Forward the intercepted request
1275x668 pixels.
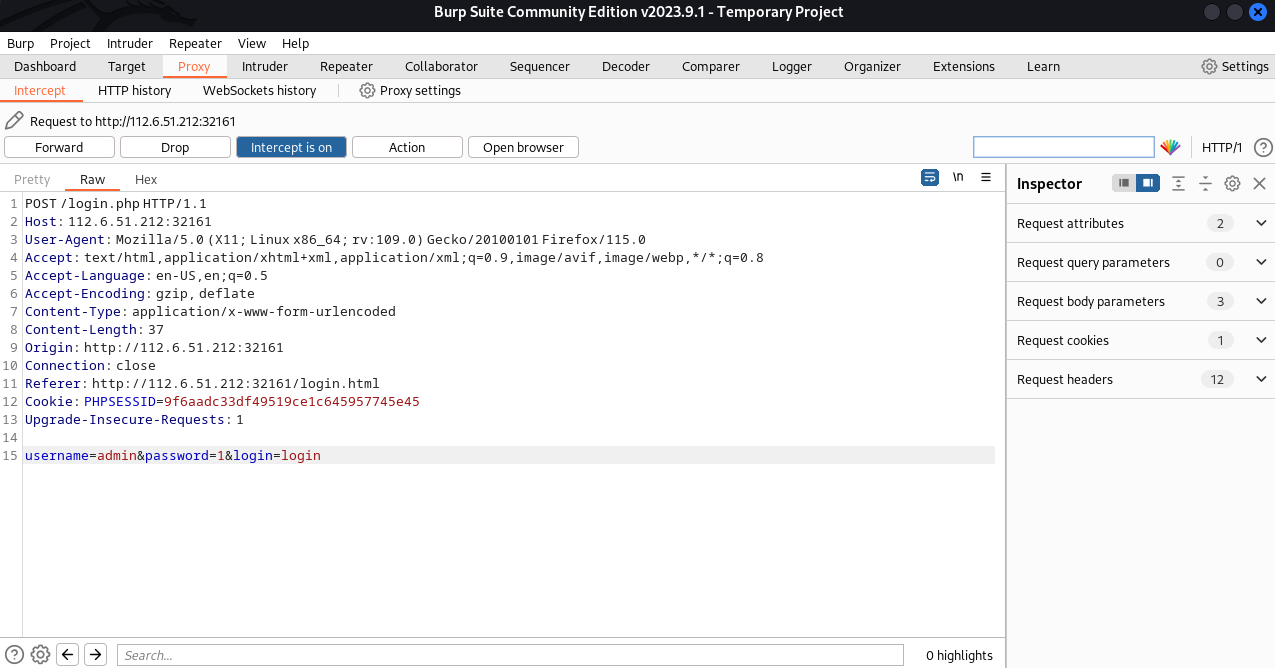tap(59, 147)
